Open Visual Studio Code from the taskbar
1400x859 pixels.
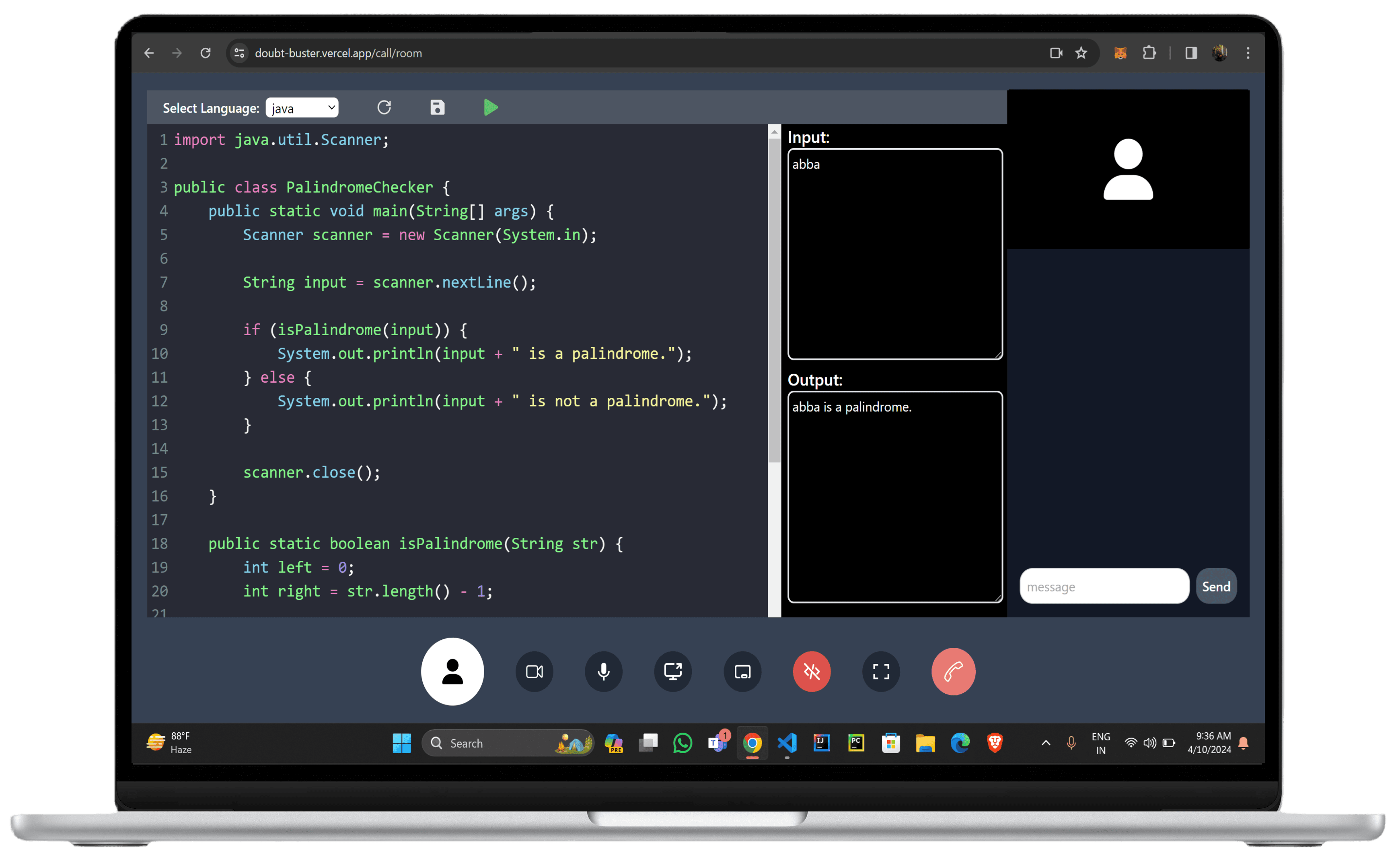tap(787, 743)
